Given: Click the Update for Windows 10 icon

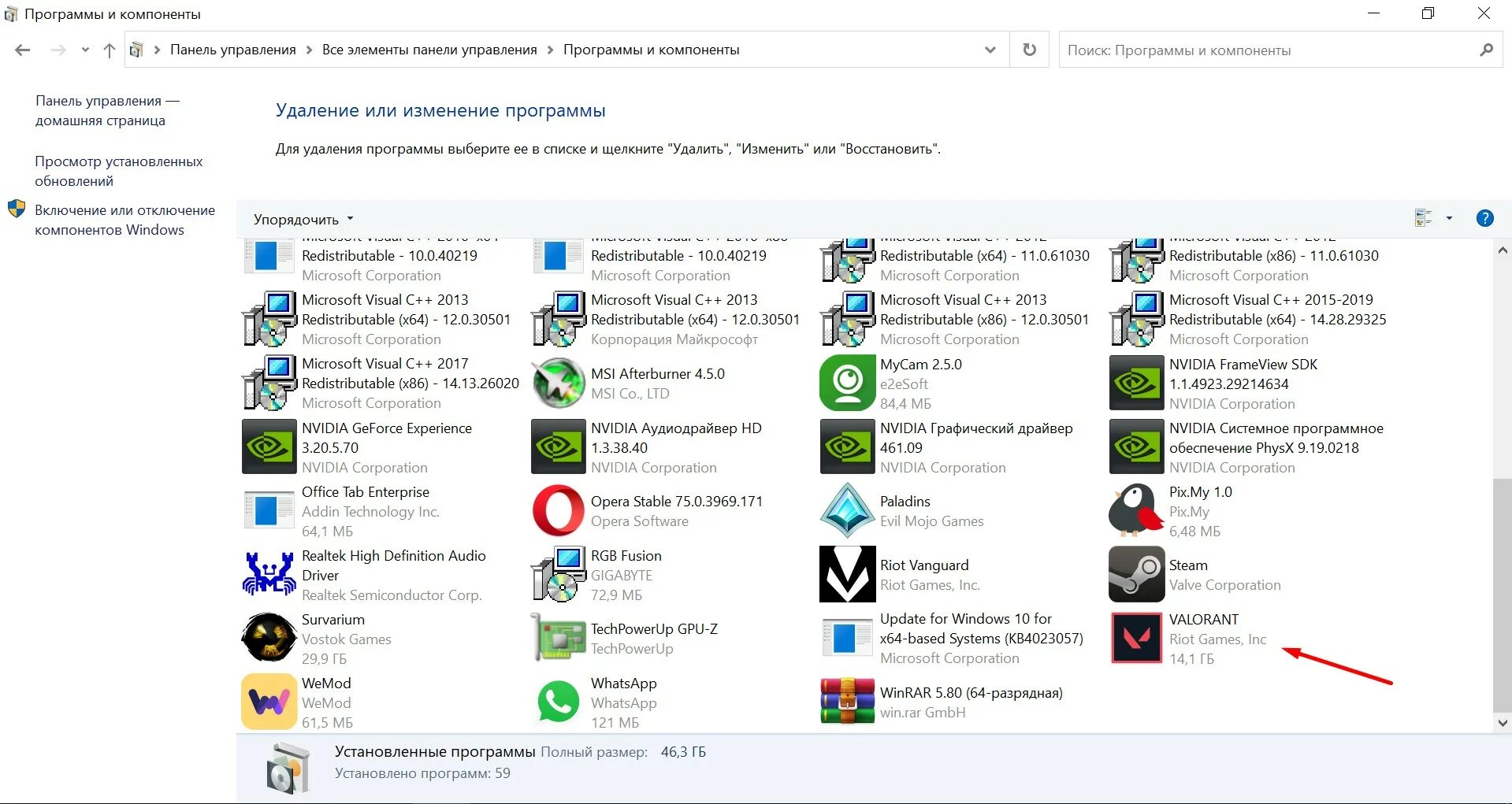Looking at the screenshot, I should pos(847,638).
